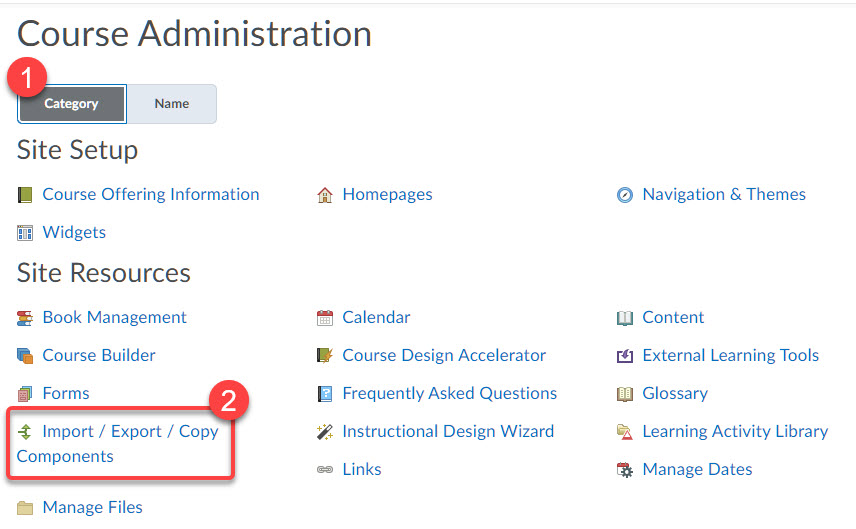
Task: Click the Widgets grid icon
Action: click(x=25, y=233)
